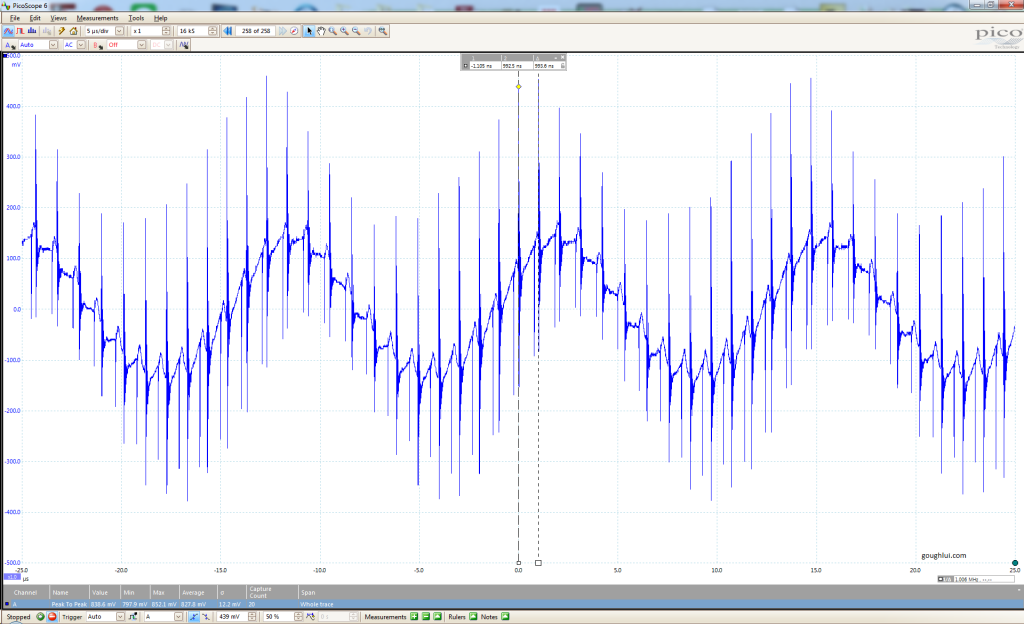Image resolution: width=1024 pixels, height=624 pixels.
Task: Start capture with the green go button
Action: pos(40,617)
